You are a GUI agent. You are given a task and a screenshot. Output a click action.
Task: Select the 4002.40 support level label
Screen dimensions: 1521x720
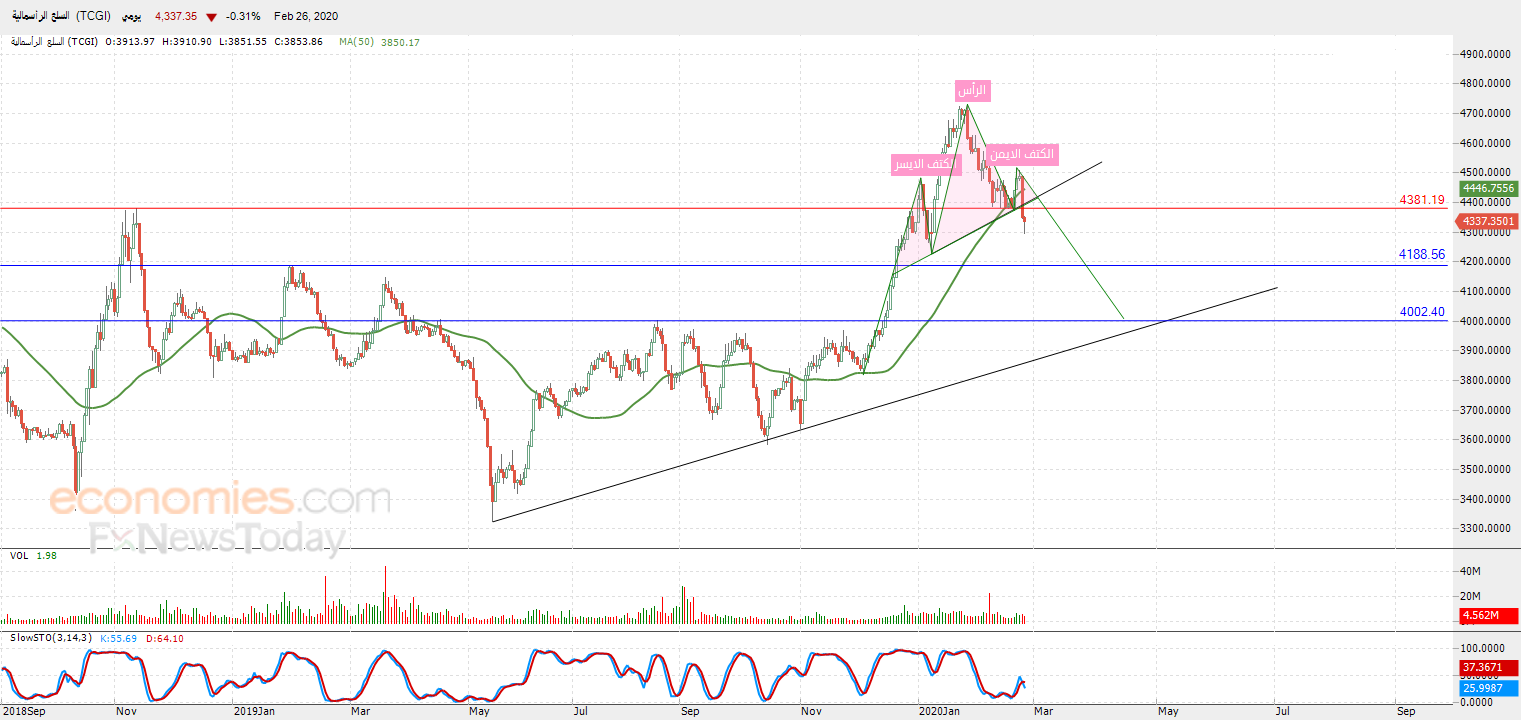click(x=1422, y=312)
